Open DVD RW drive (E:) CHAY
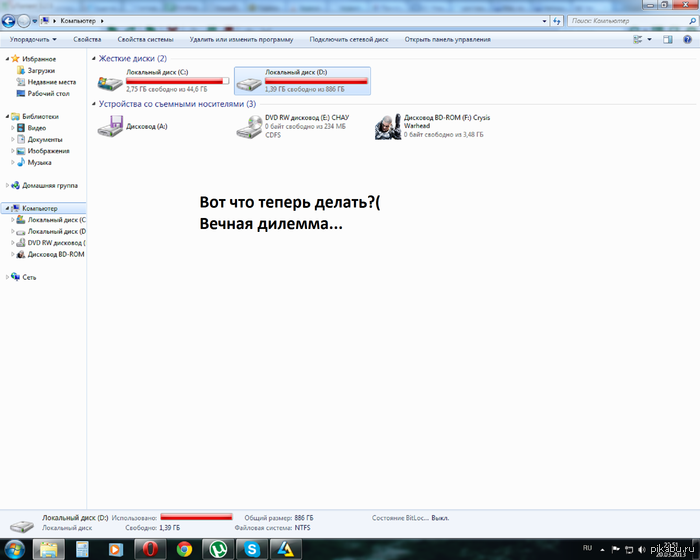This screenshot has width=700, height=560. click(248, 127)
